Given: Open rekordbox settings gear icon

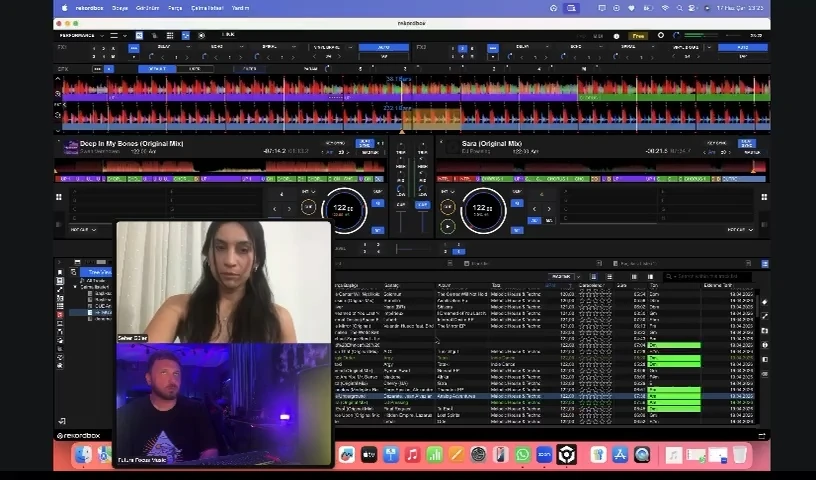Looking at the screenshot, I should [x=660, y=35].
